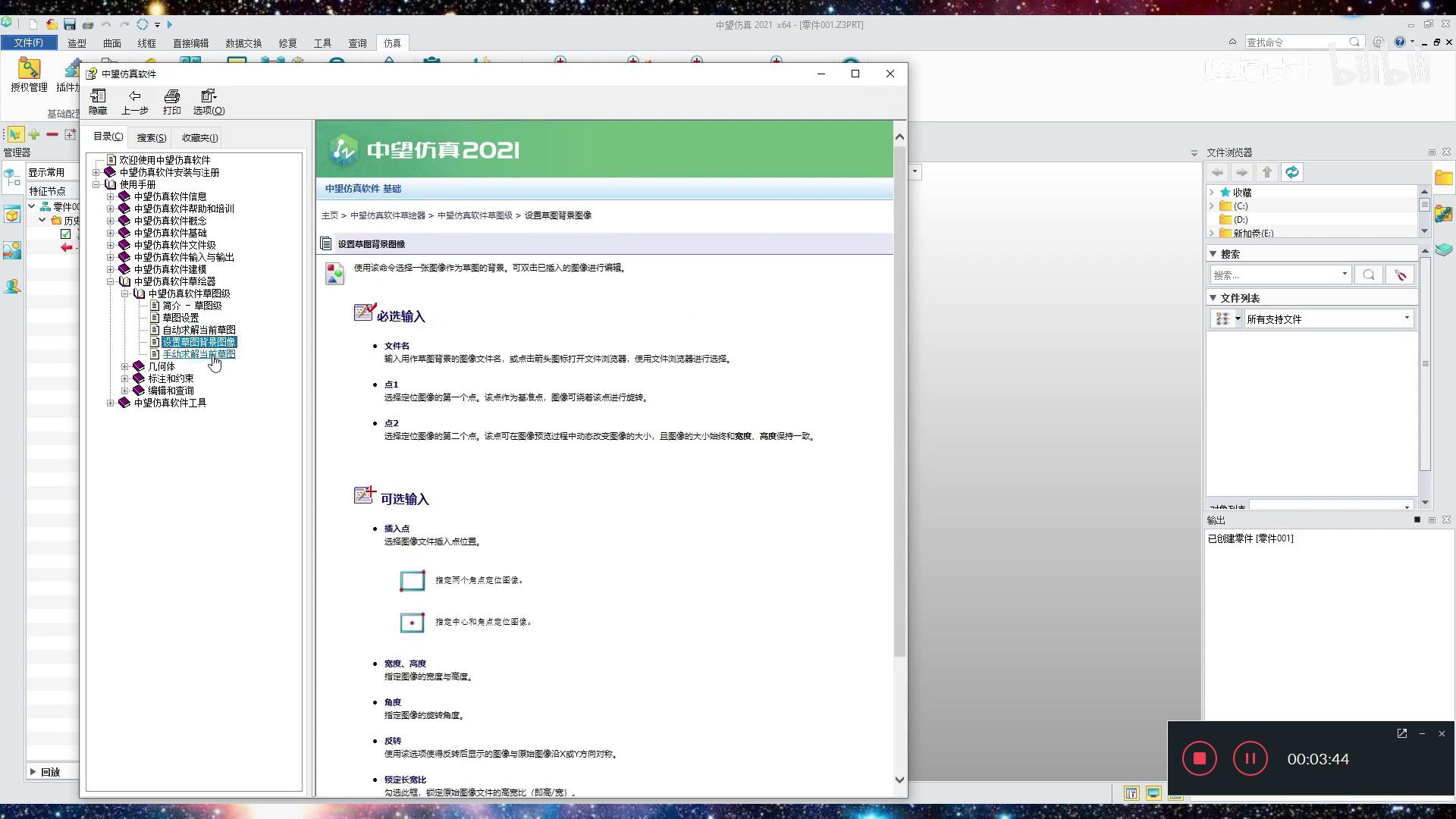Click the 隐藏 (hide) toolbar icon
This screenshot has width=1456, height=819.
(98, 96)
